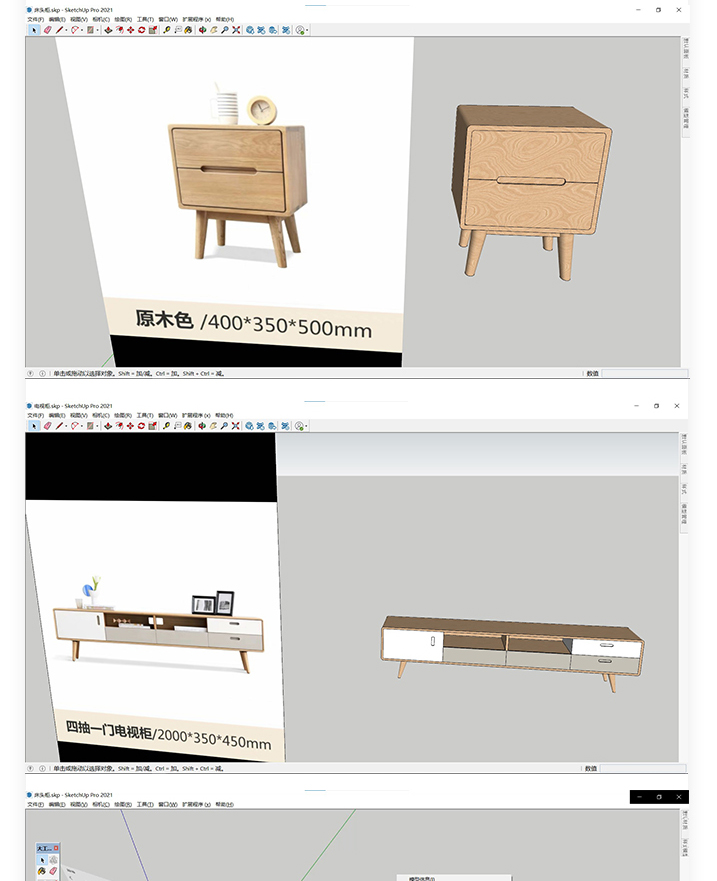Choose Line pencil tool in 电视柜.skp window
717x881 pixels.
tap(59, 426)
